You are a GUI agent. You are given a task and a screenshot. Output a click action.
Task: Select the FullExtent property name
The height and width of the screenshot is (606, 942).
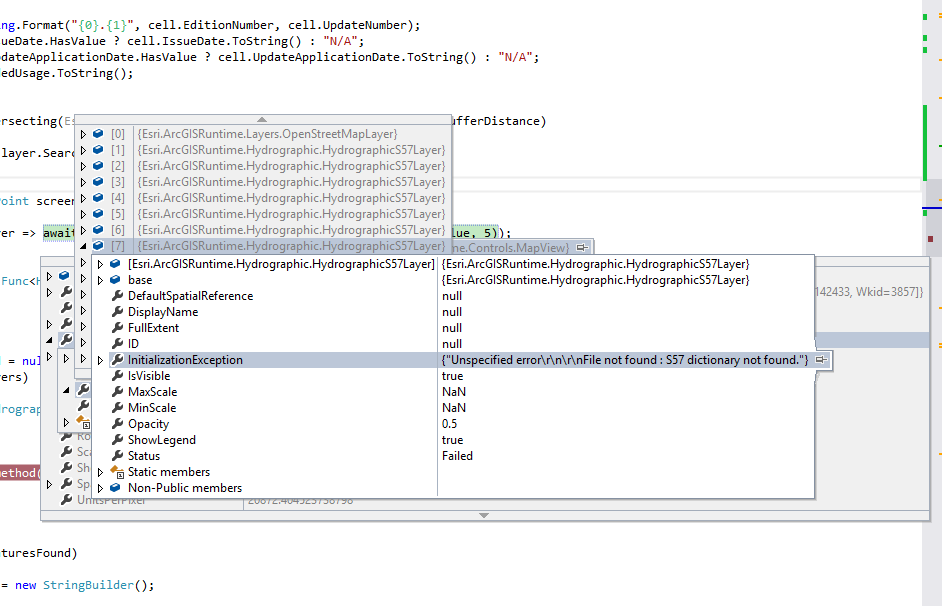153,328
